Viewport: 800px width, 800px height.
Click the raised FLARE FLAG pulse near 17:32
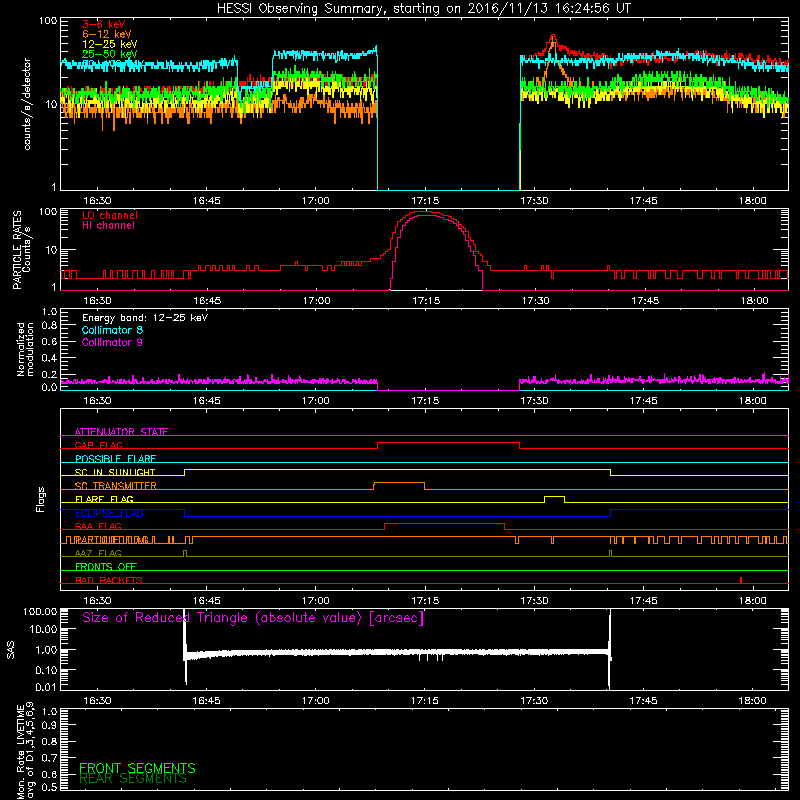click(x=554, y=497)
